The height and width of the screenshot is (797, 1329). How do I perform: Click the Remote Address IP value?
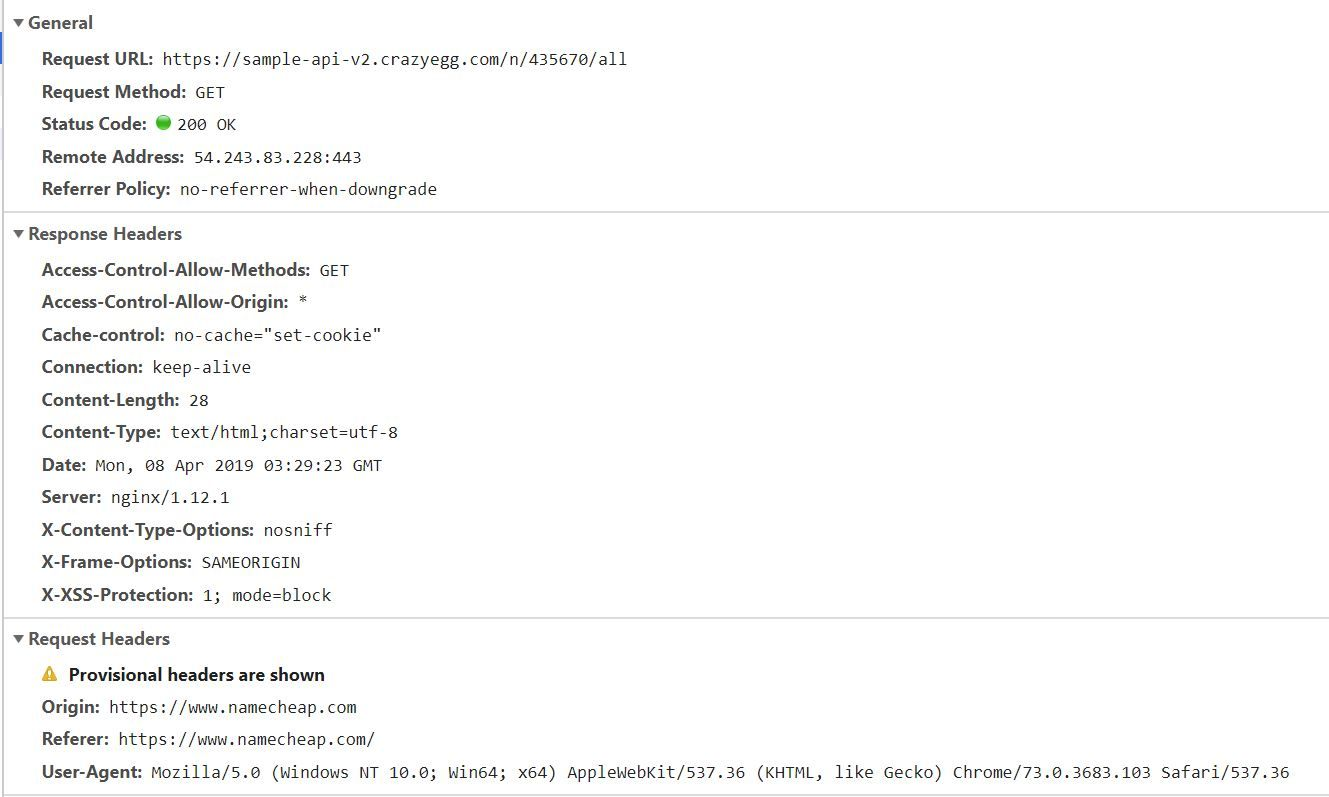click(278, 157)
